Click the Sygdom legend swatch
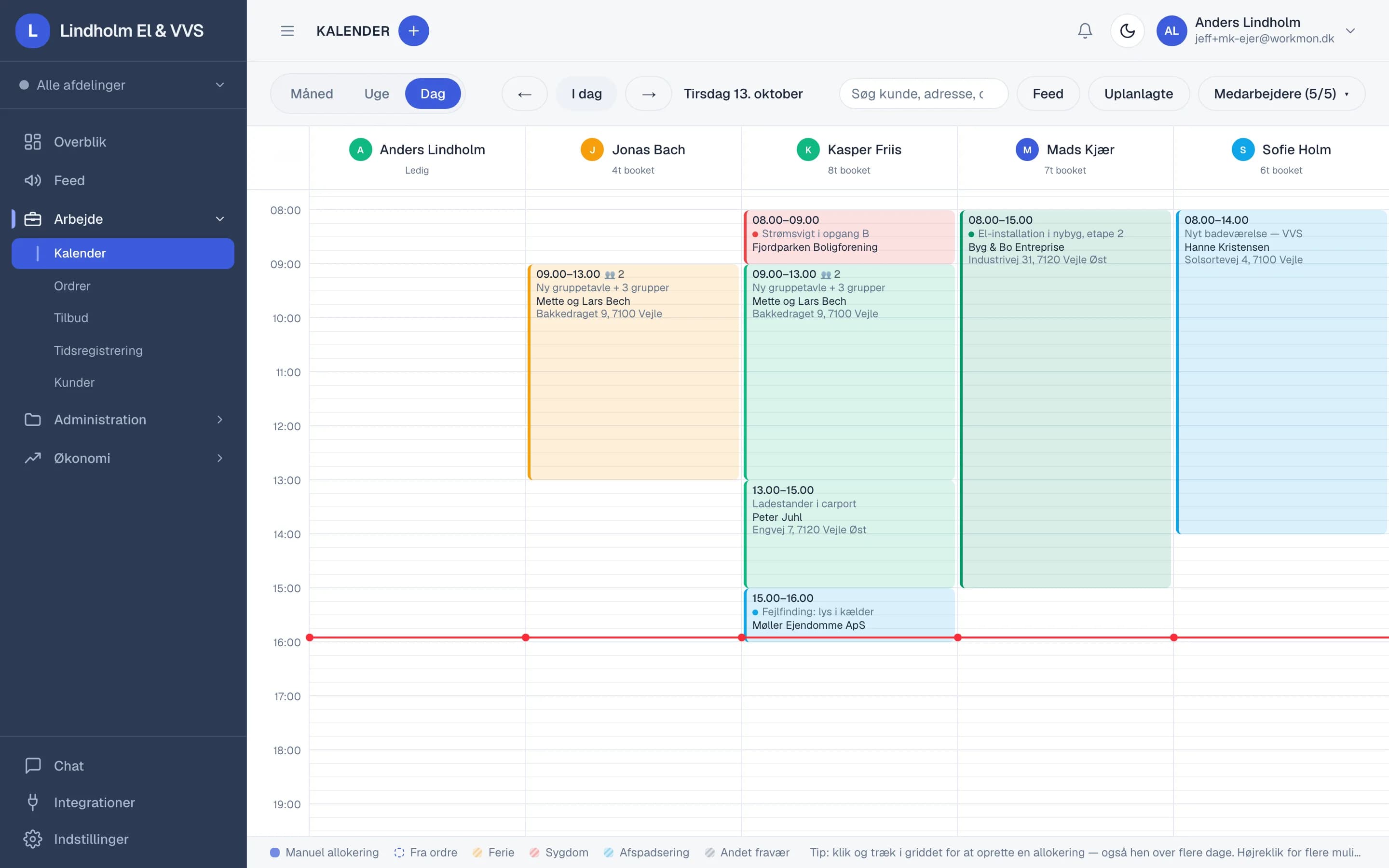The width and height of the screenshot is (1389, 868). (x=534, y=853)
